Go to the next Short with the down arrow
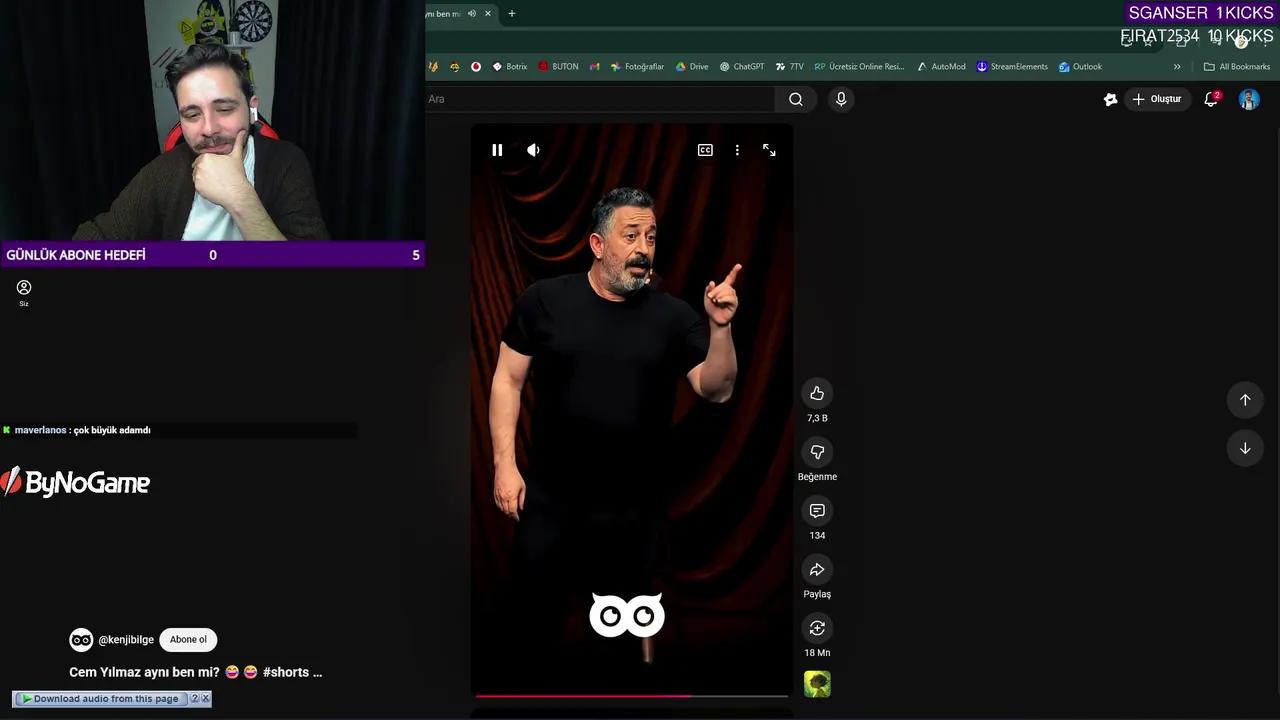Screen dimensions: 1280x720 coord(1245,448)
